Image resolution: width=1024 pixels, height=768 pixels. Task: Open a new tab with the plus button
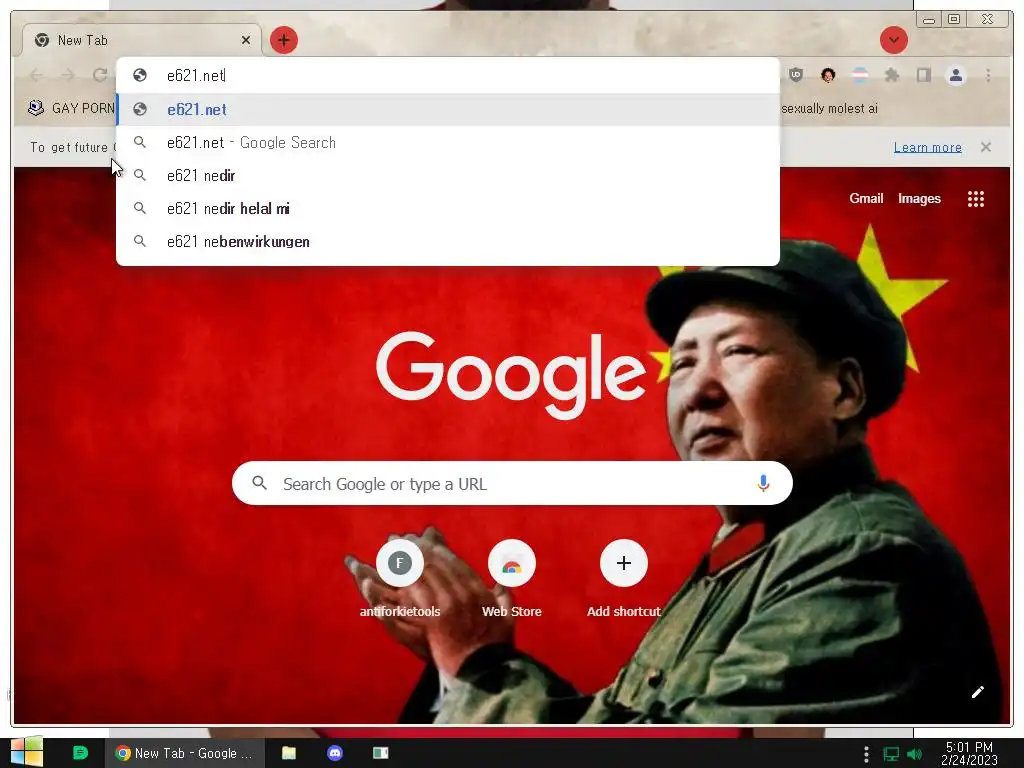[283, 40]
